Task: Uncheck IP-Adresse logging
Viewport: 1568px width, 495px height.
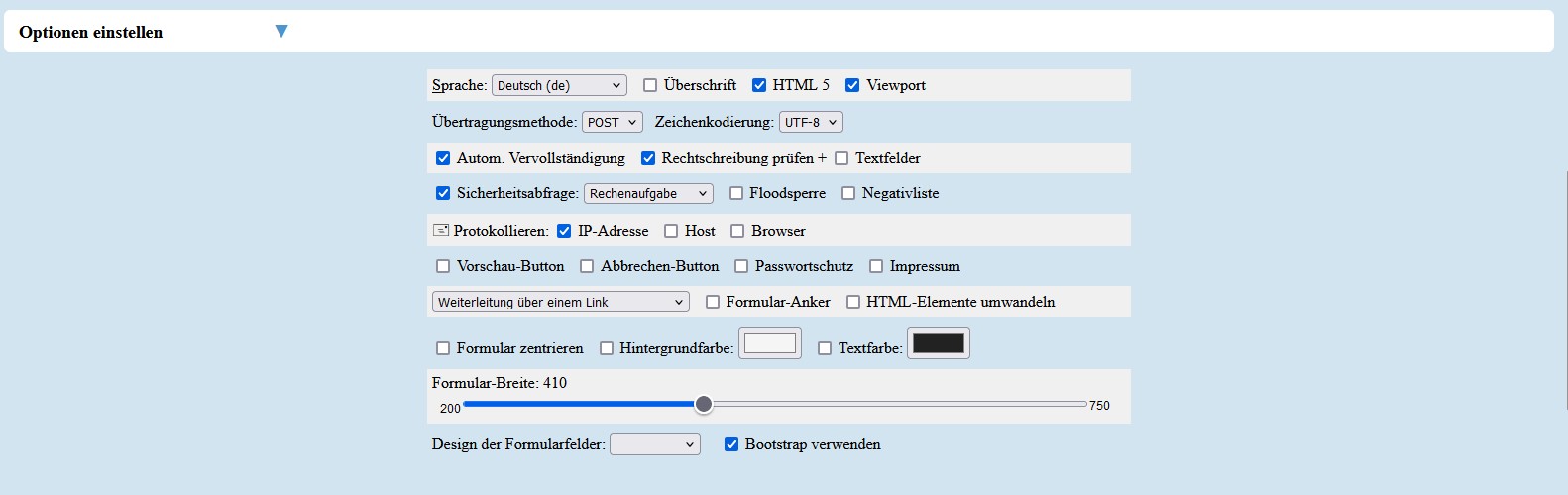Action: 564,231
